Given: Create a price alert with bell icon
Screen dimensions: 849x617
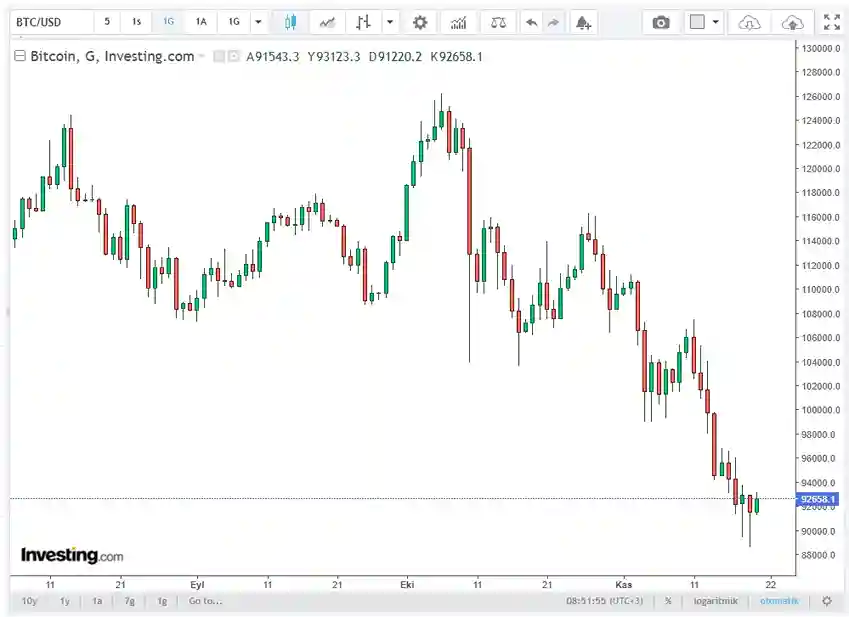Looking at the screenshot, I should 583,22.
